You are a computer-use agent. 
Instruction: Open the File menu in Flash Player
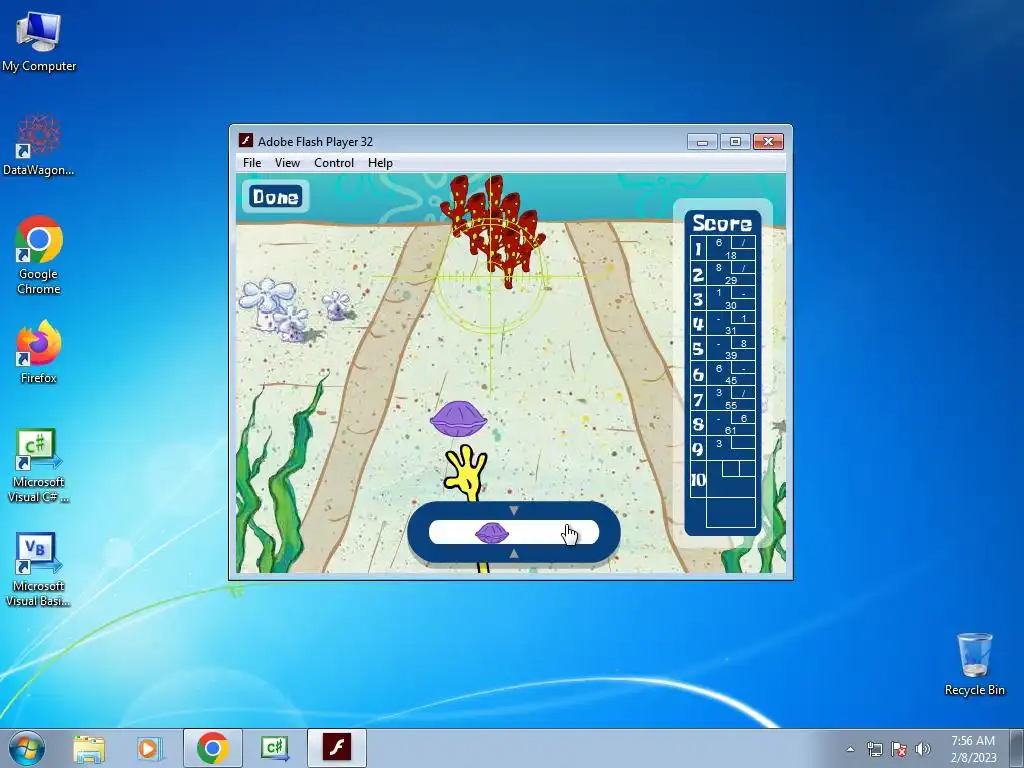click(251, 163)
